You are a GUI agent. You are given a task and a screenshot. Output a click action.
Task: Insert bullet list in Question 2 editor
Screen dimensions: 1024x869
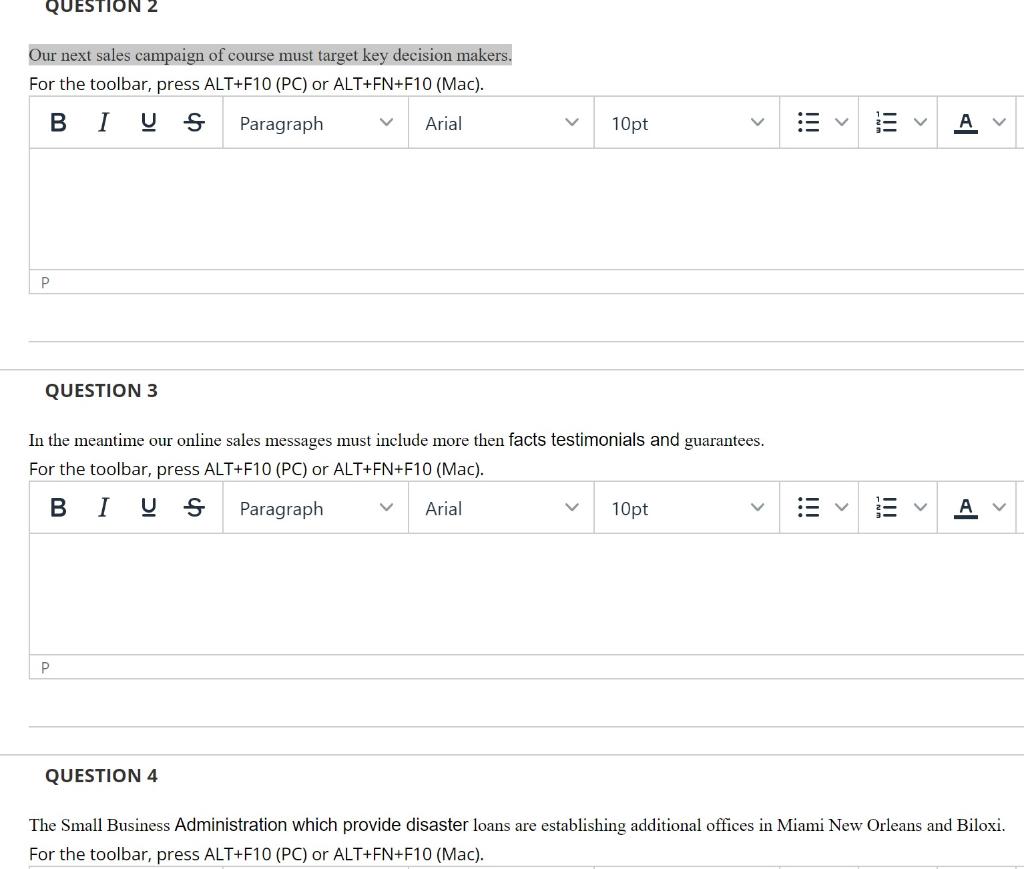808,122
